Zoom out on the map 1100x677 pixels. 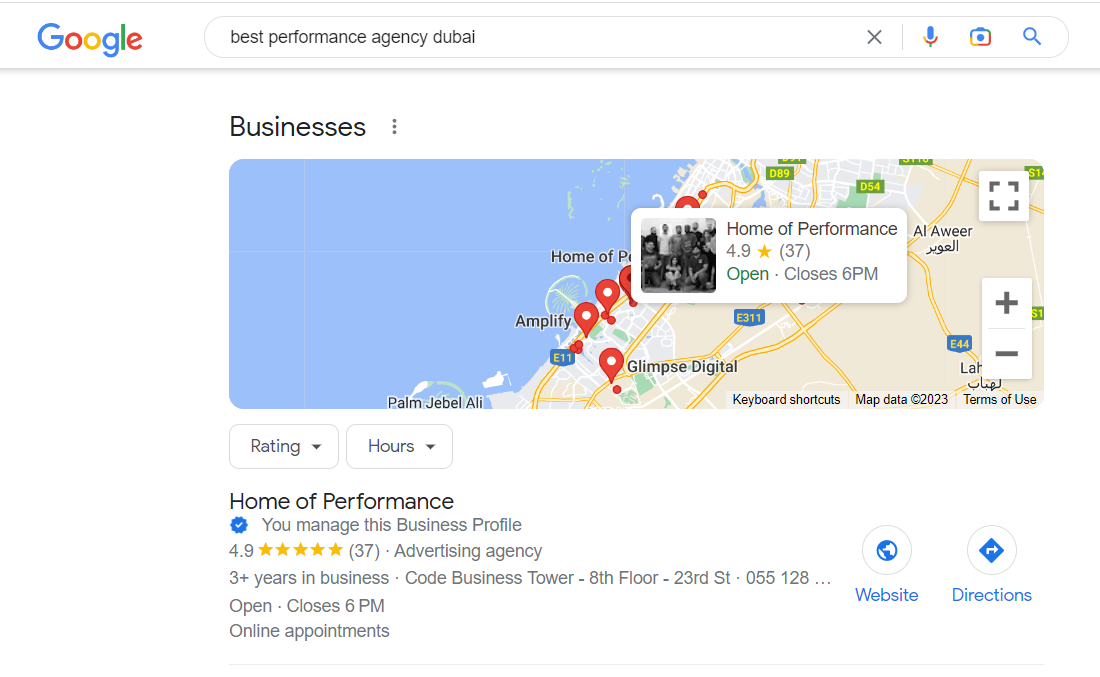(1006, 354)
